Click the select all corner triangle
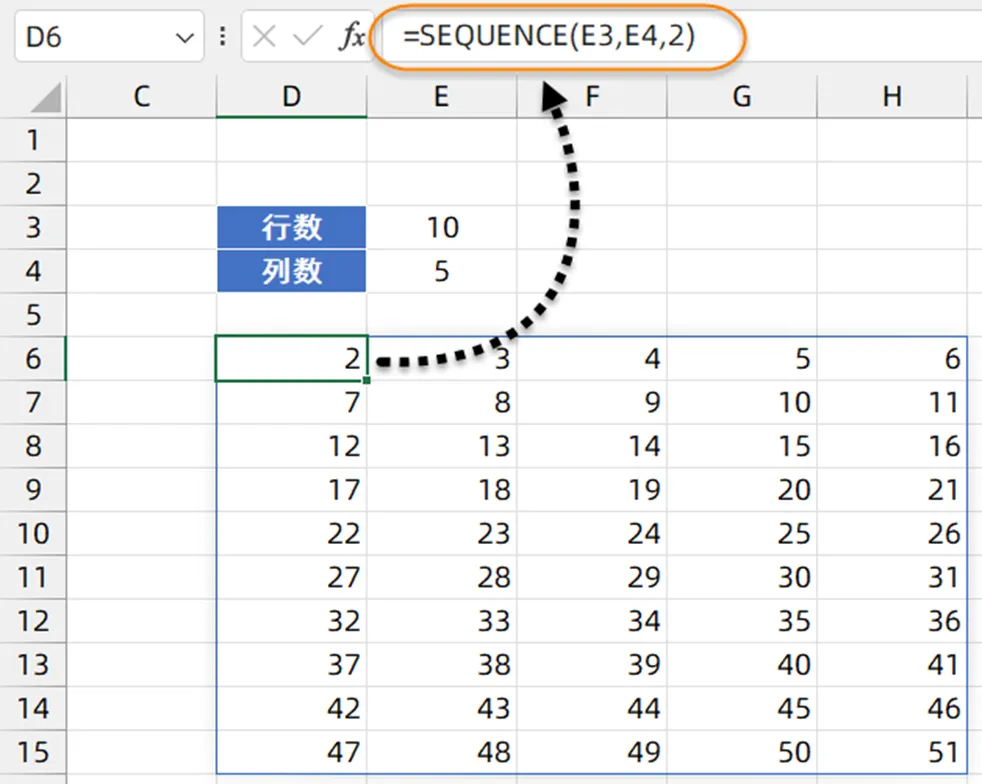Viewport: 982px width, 784px height. click(44, 98)
